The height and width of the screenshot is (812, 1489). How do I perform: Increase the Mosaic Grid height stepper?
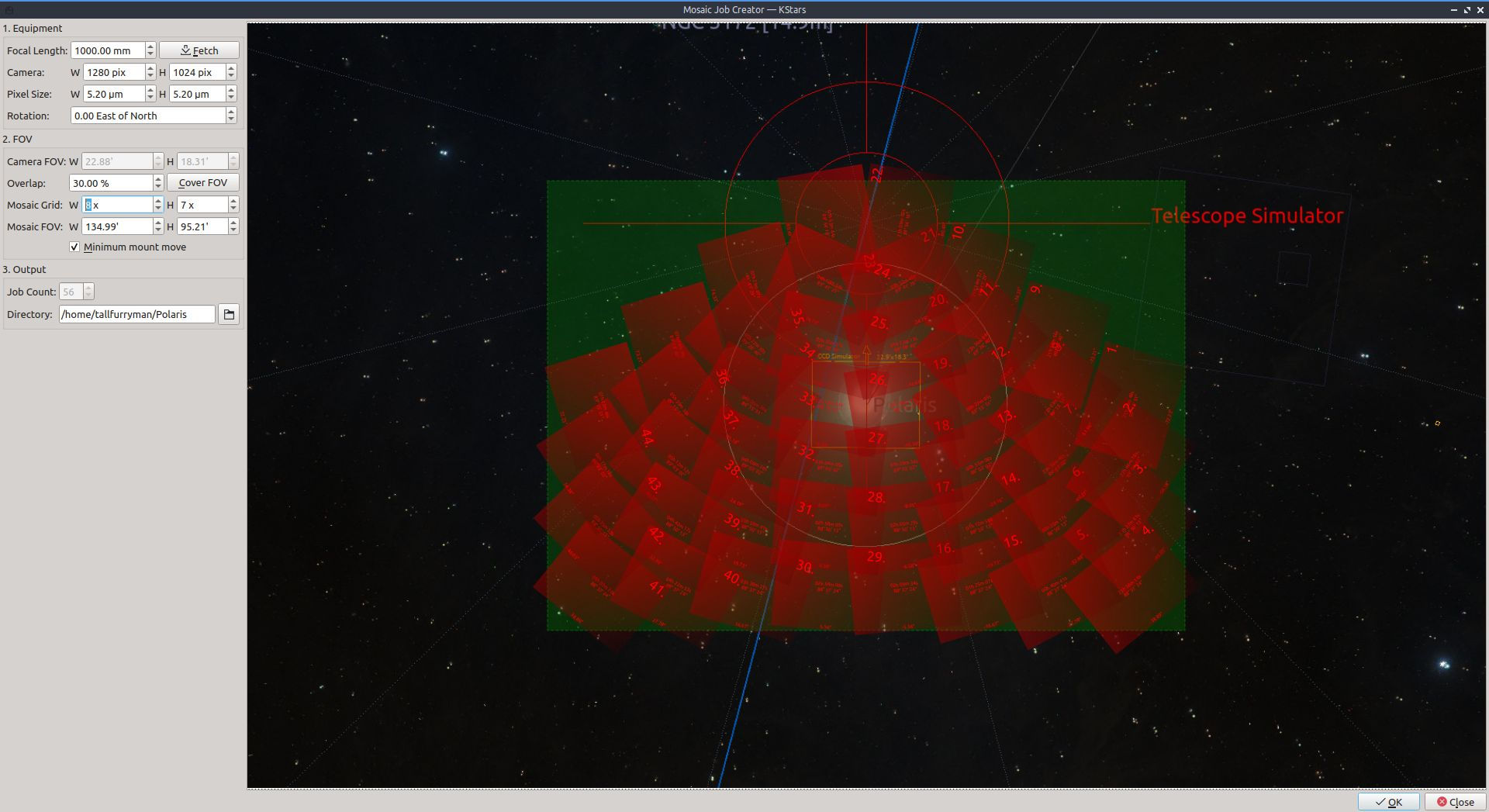233,201
